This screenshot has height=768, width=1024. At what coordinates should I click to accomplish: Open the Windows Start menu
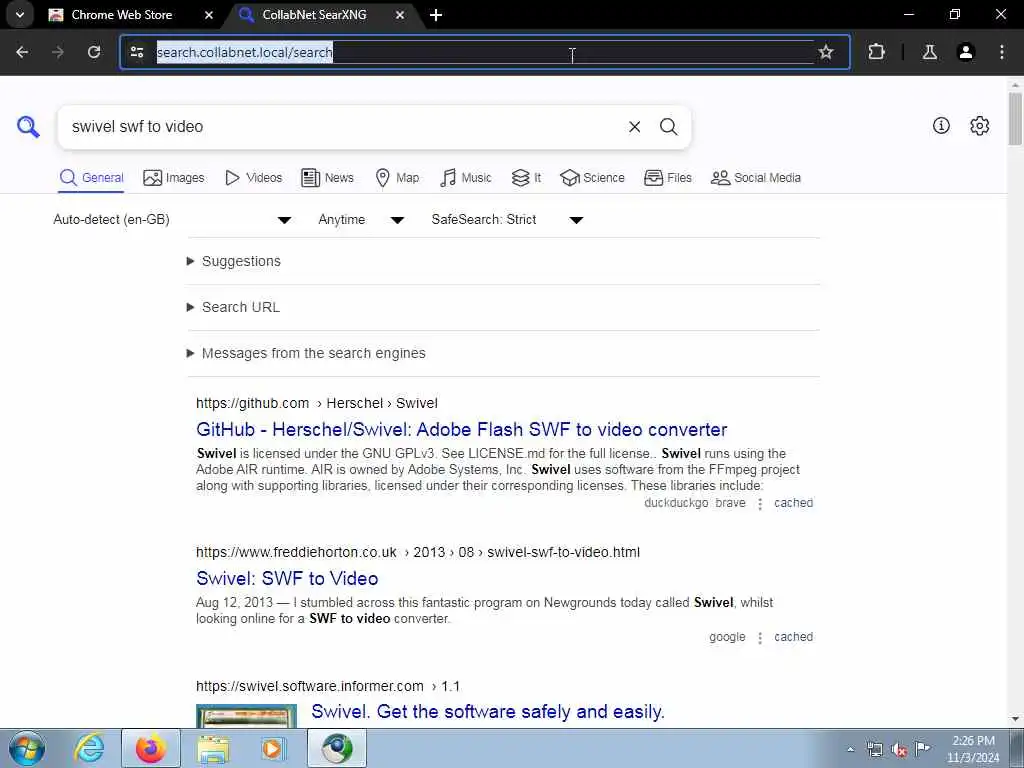[x=27, y=748]
